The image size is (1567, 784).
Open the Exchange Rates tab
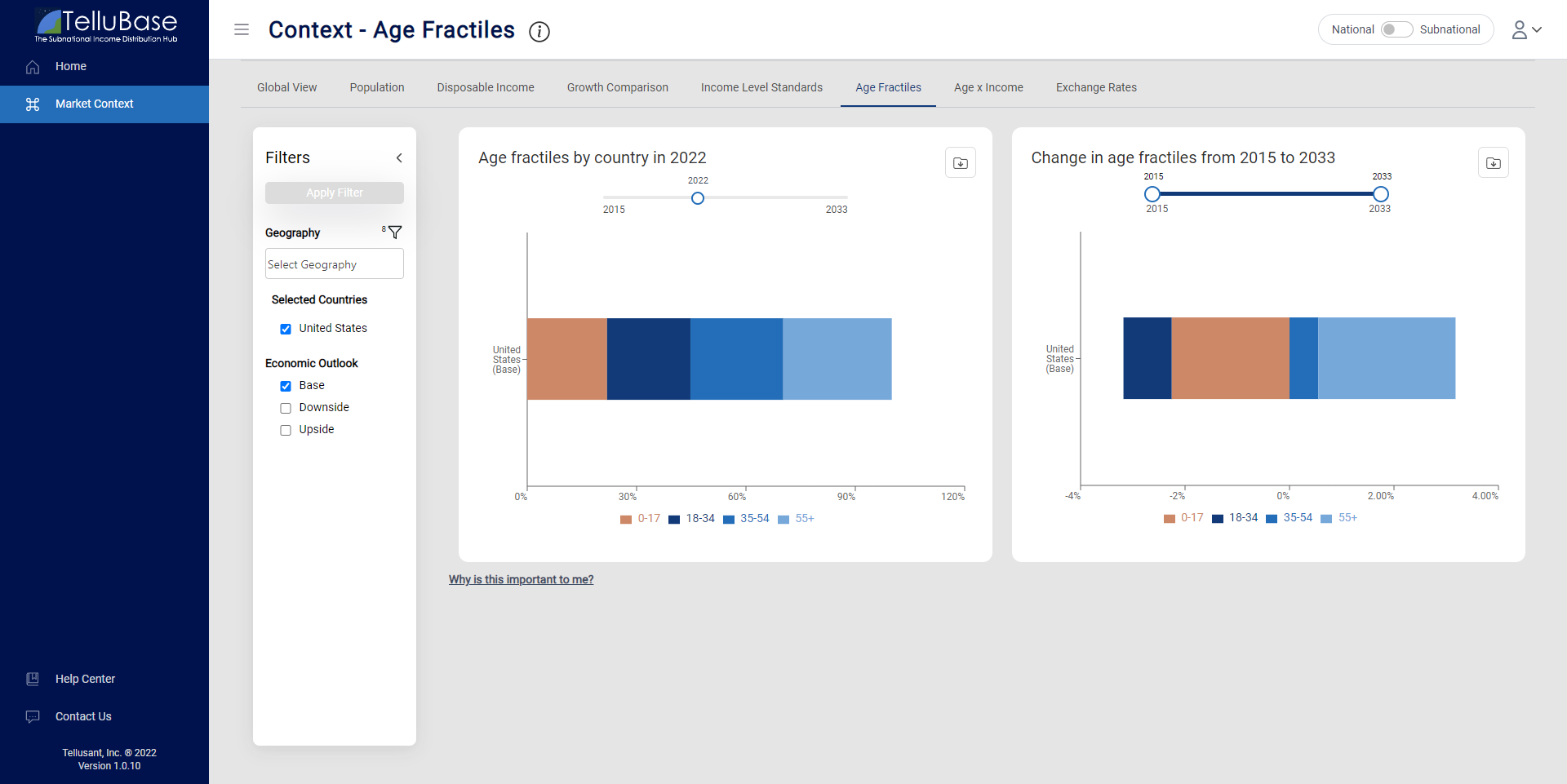[x=1096, y=87]
